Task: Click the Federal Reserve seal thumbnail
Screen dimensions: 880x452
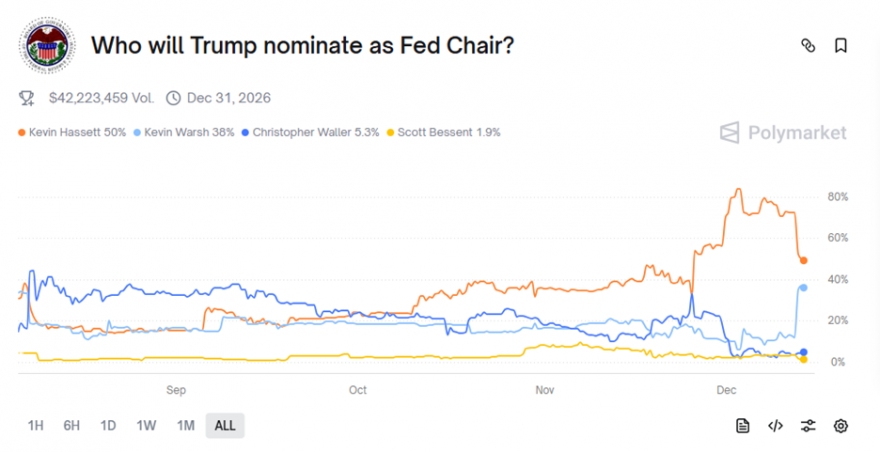Action: click(x=48, y=47)
